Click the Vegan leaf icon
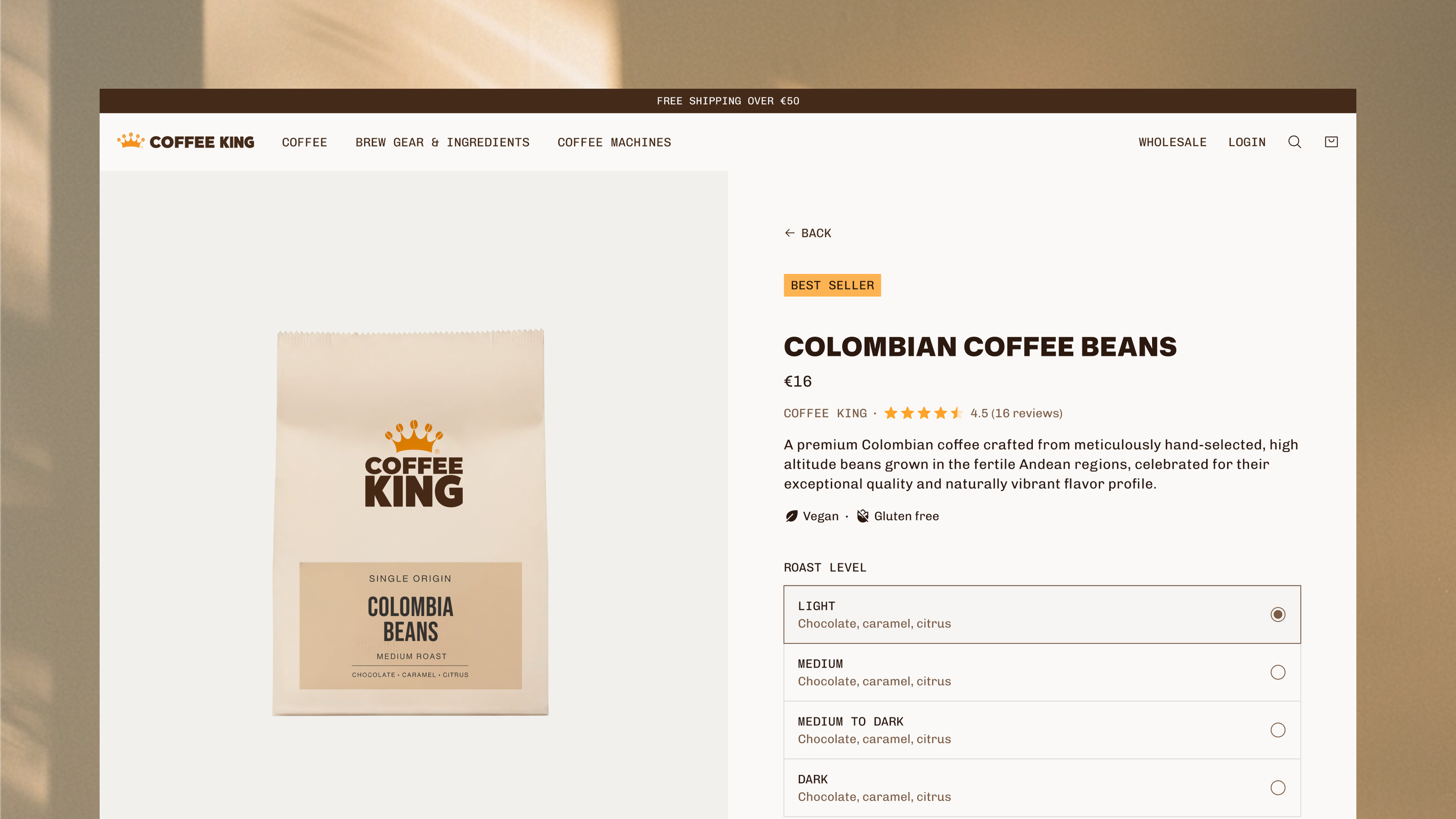The height and width of the screenshot is (819, 1456). click(x=791, y=516)
